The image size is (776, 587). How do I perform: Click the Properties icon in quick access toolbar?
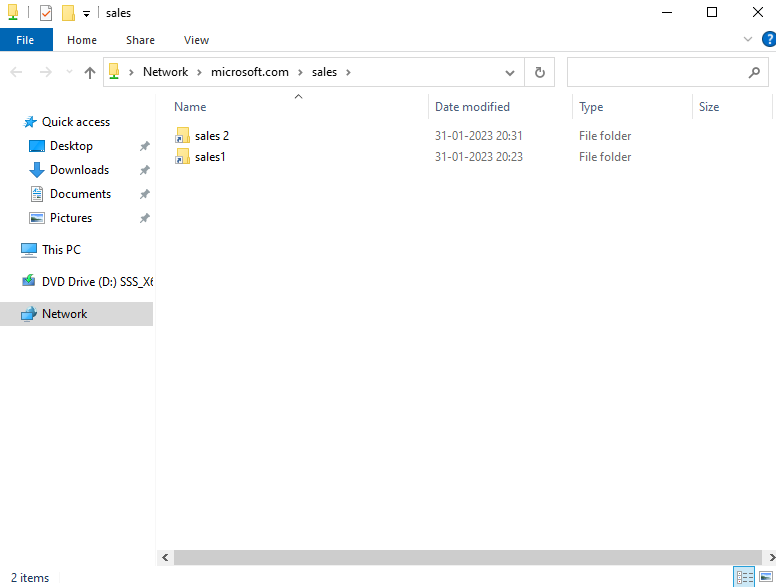46,13
